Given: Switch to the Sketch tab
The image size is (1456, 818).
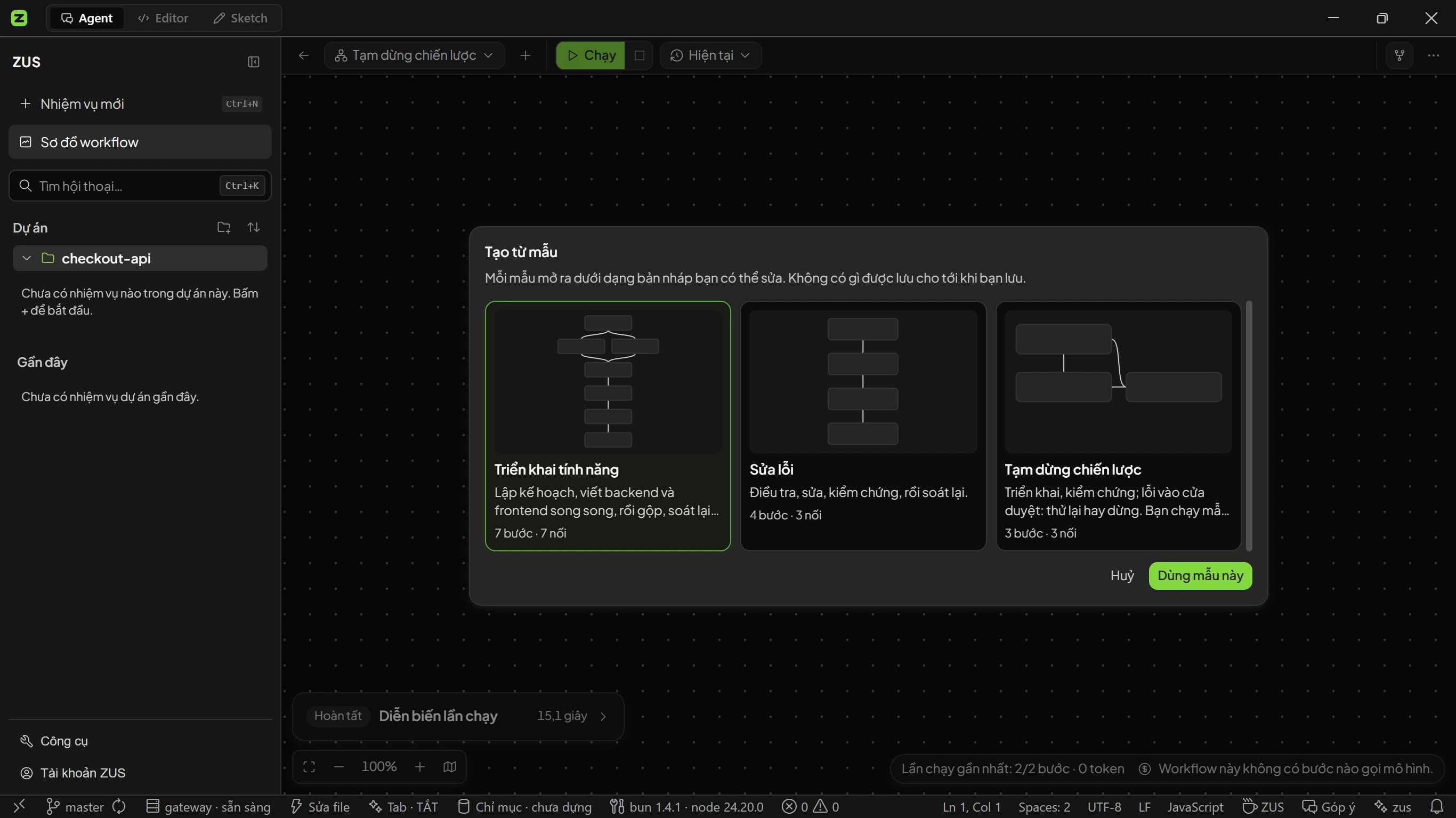Looking at the screenshot, I should click(240, 18).
